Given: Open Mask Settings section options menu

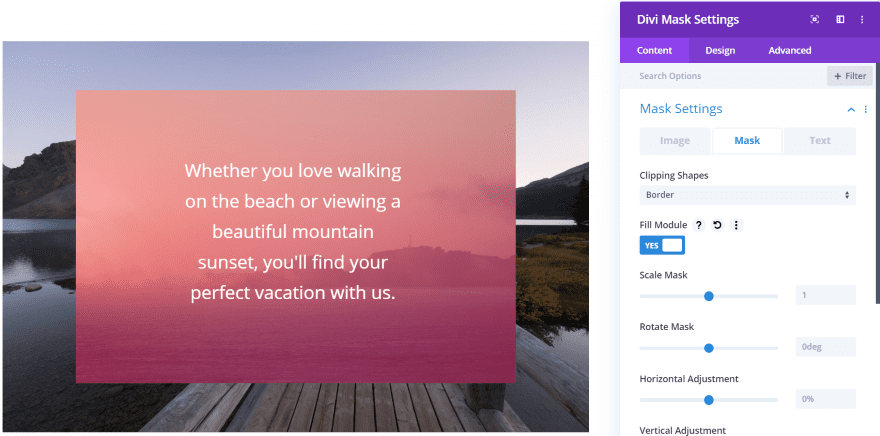Looking at the screenshot, I should point(865,109).
